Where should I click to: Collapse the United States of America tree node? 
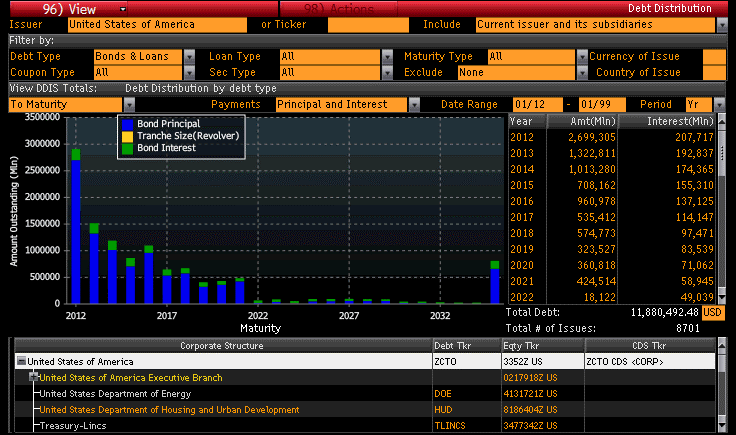coord(21,361)
